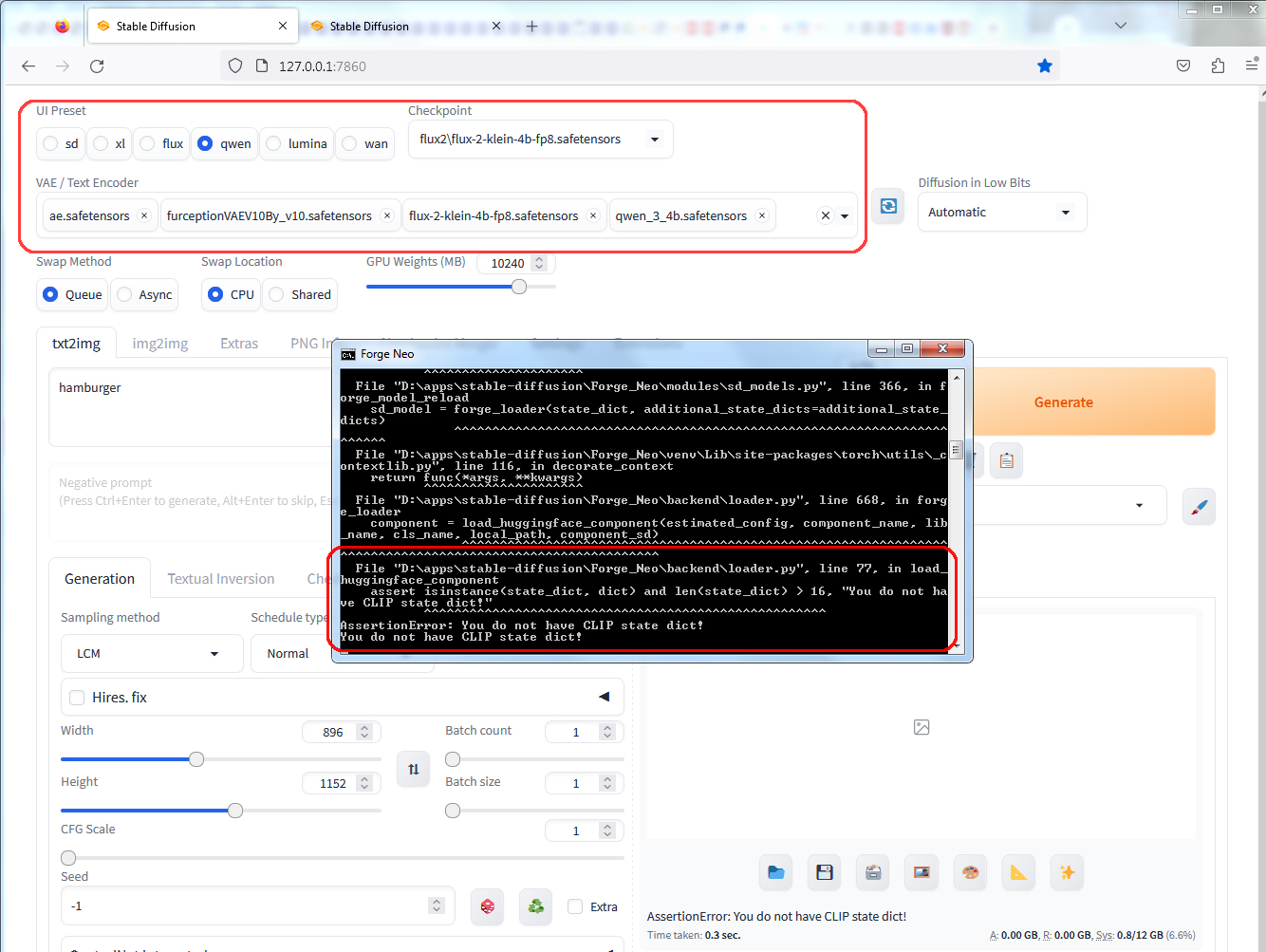Remove qwen_3_4b.safetensors from the encoder list
Viewport: 1266px width, 952px height.
click(x=761, y=215)
